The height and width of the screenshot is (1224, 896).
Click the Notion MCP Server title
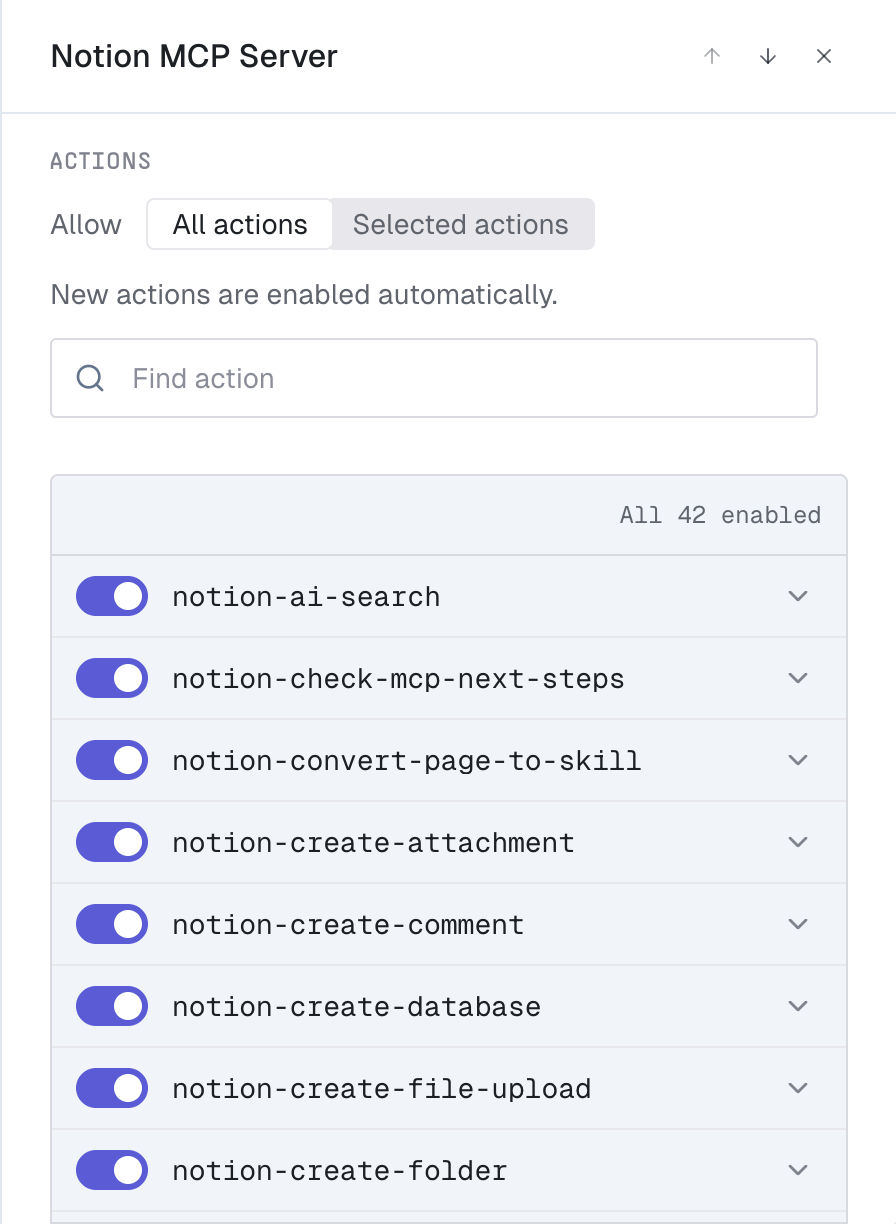click(194, 56)
